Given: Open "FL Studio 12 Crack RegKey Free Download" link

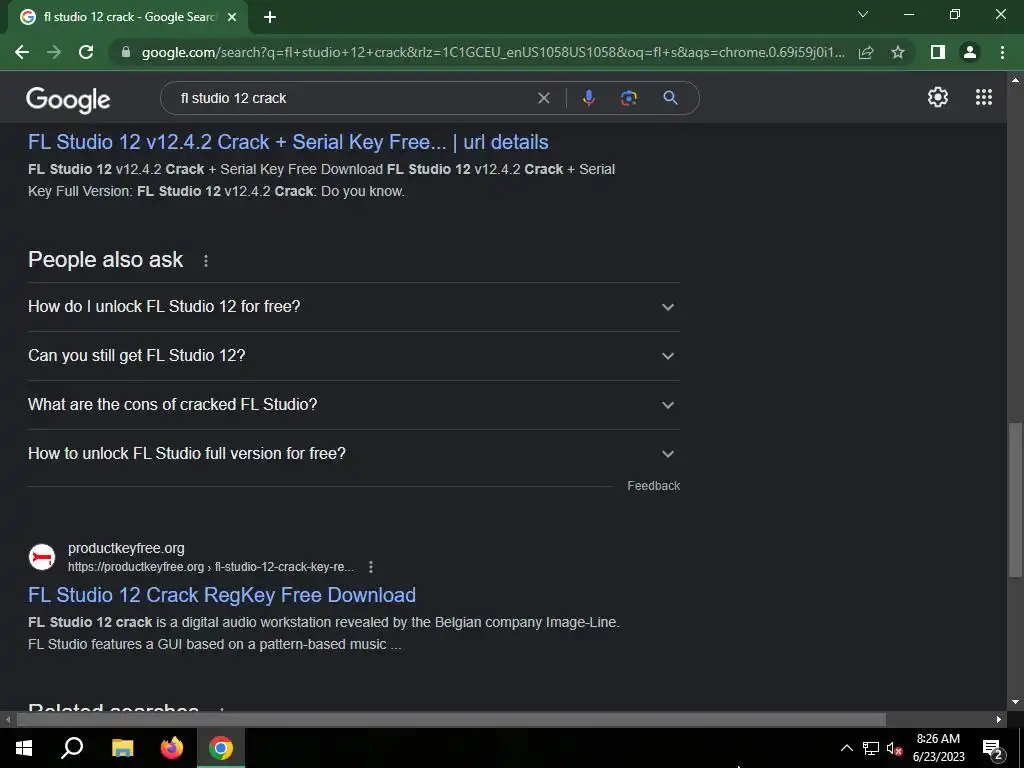Looking at the screenshot, I should 222,595.
